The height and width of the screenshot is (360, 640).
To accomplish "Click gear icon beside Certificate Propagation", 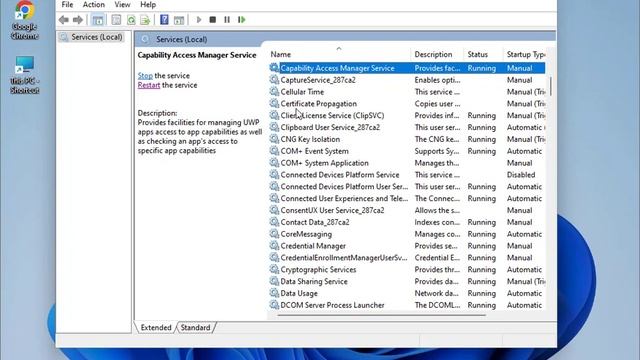I will pyautogui.click(x=274, y=104).
